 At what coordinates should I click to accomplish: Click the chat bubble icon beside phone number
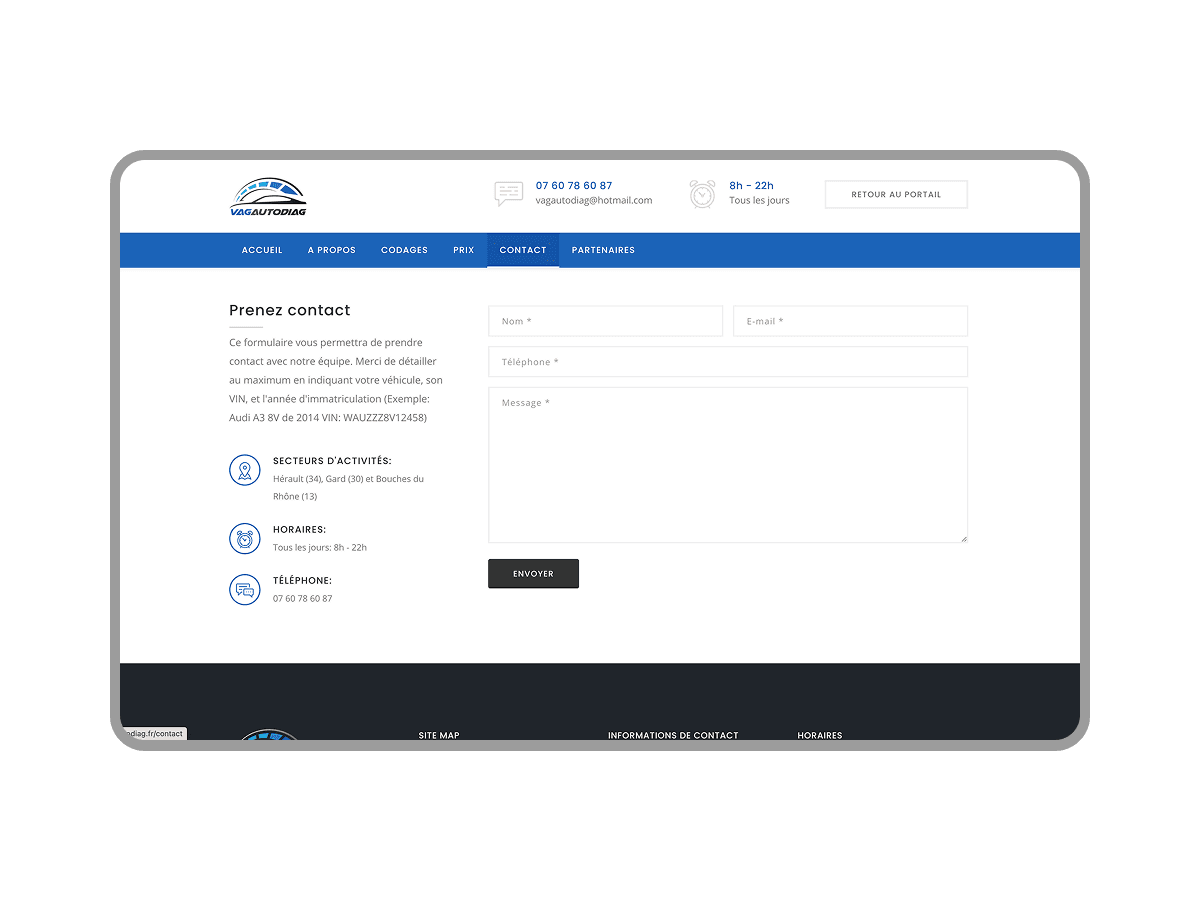tap(508, 194)
